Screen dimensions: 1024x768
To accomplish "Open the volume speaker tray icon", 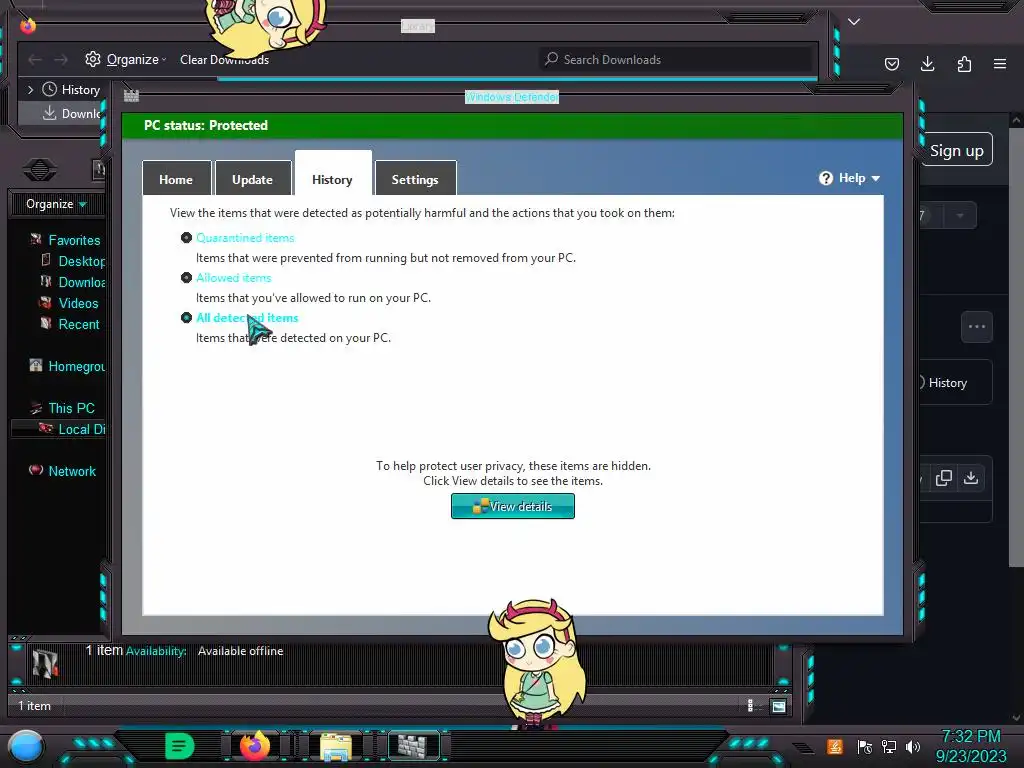I will (x=913, y=746).
